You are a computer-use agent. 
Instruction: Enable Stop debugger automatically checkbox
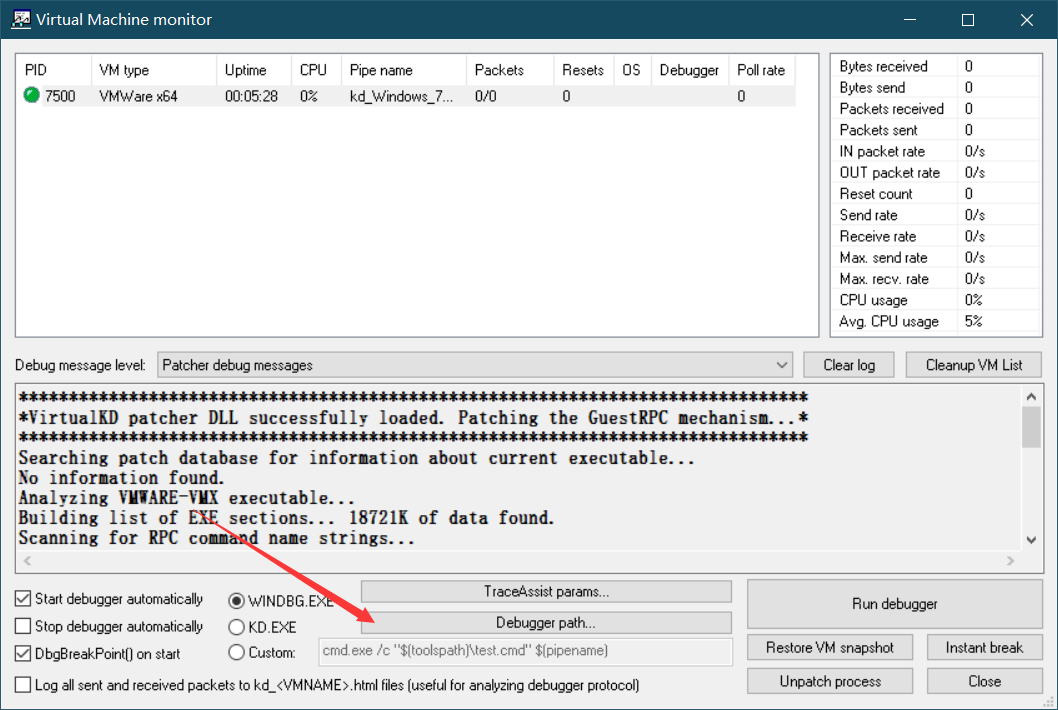23,626
